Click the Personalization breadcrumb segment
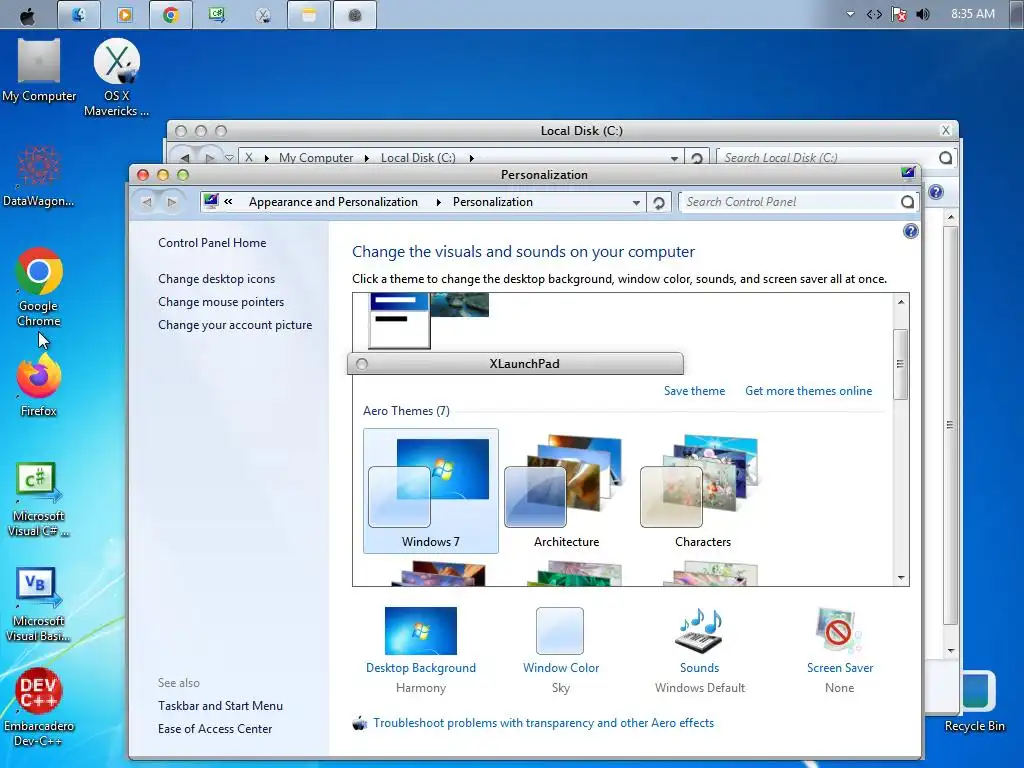The width and height of the screenshot is (1024, 768). tap(492, 202)
